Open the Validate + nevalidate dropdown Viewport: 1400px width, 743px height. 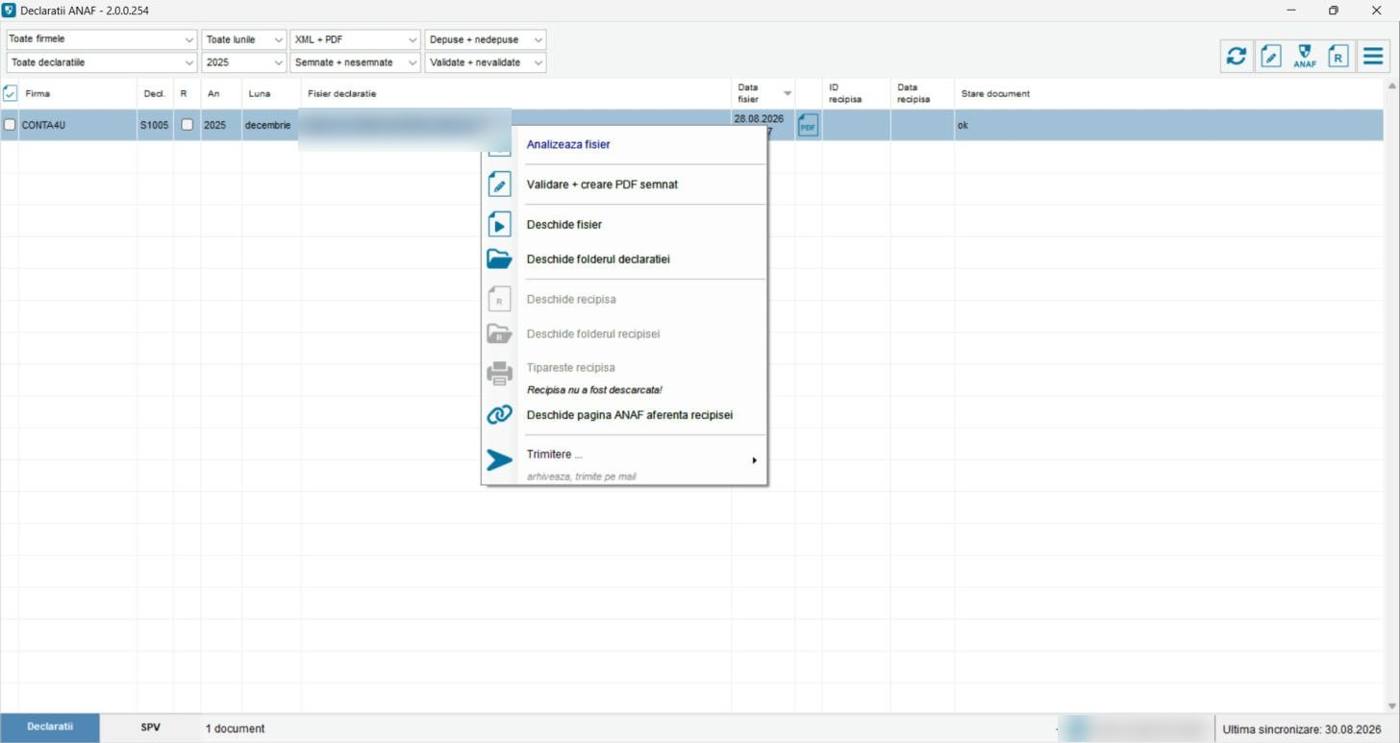(486, 62)
